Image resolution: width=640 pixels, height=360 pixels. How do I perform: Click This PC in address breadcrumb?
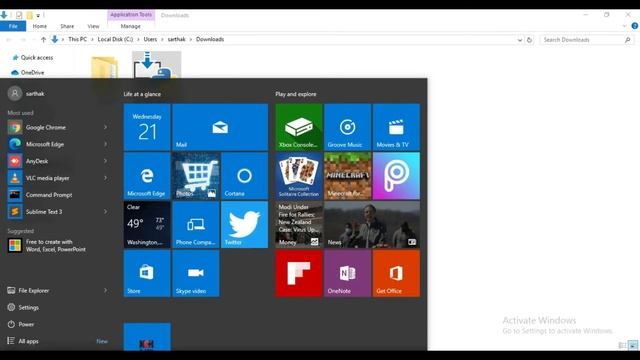pyautogui.click(x=78, y=39)
